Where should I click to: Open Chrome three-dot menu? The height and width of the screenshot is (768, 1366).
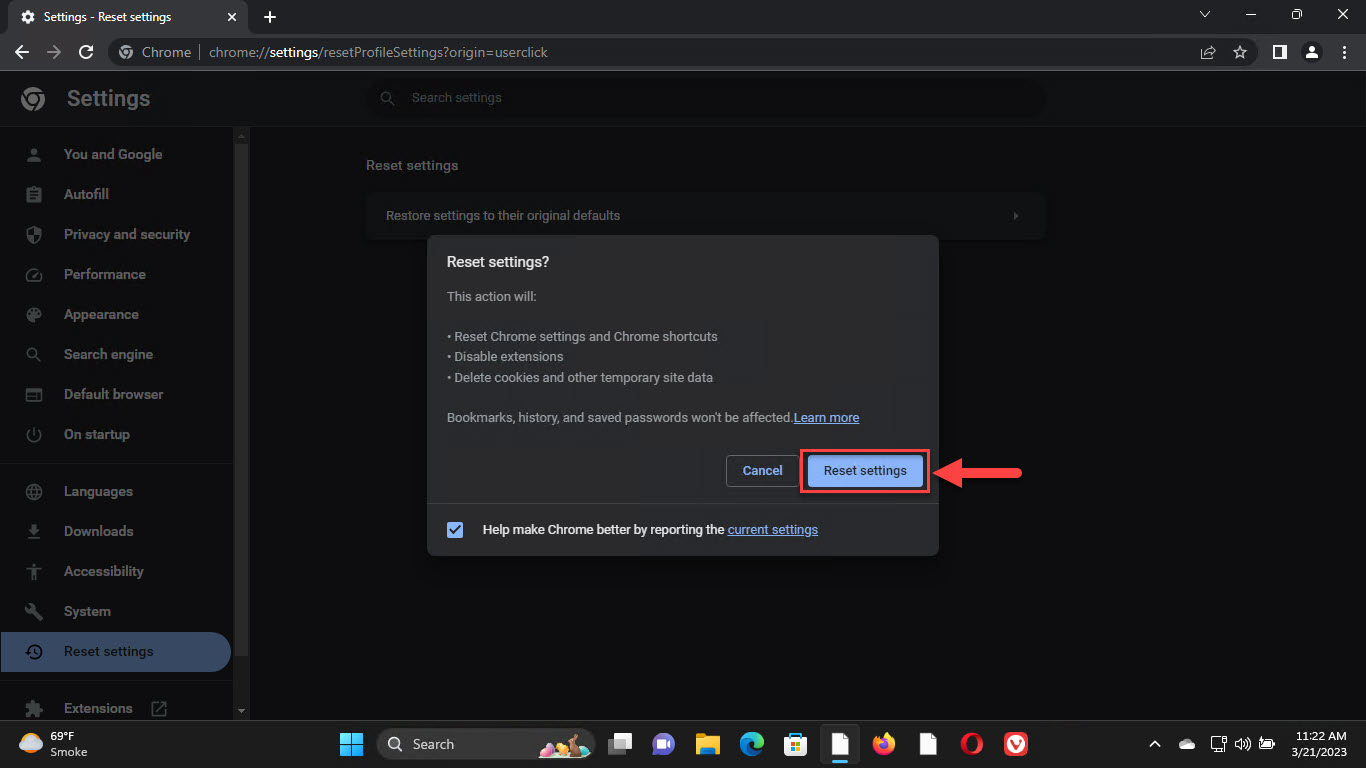(1345, 52)
